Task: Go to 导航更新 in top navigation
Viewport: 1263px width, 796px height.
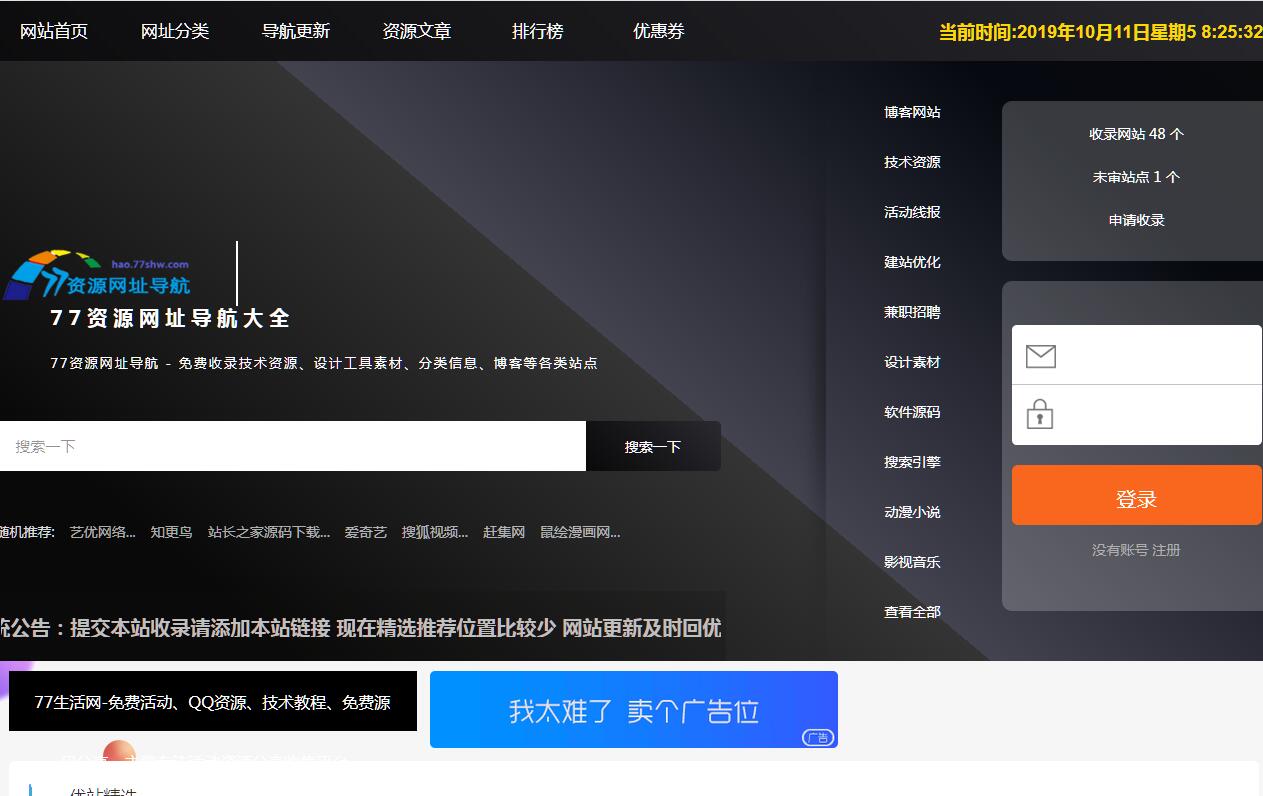Action: (x=296, y=31)
